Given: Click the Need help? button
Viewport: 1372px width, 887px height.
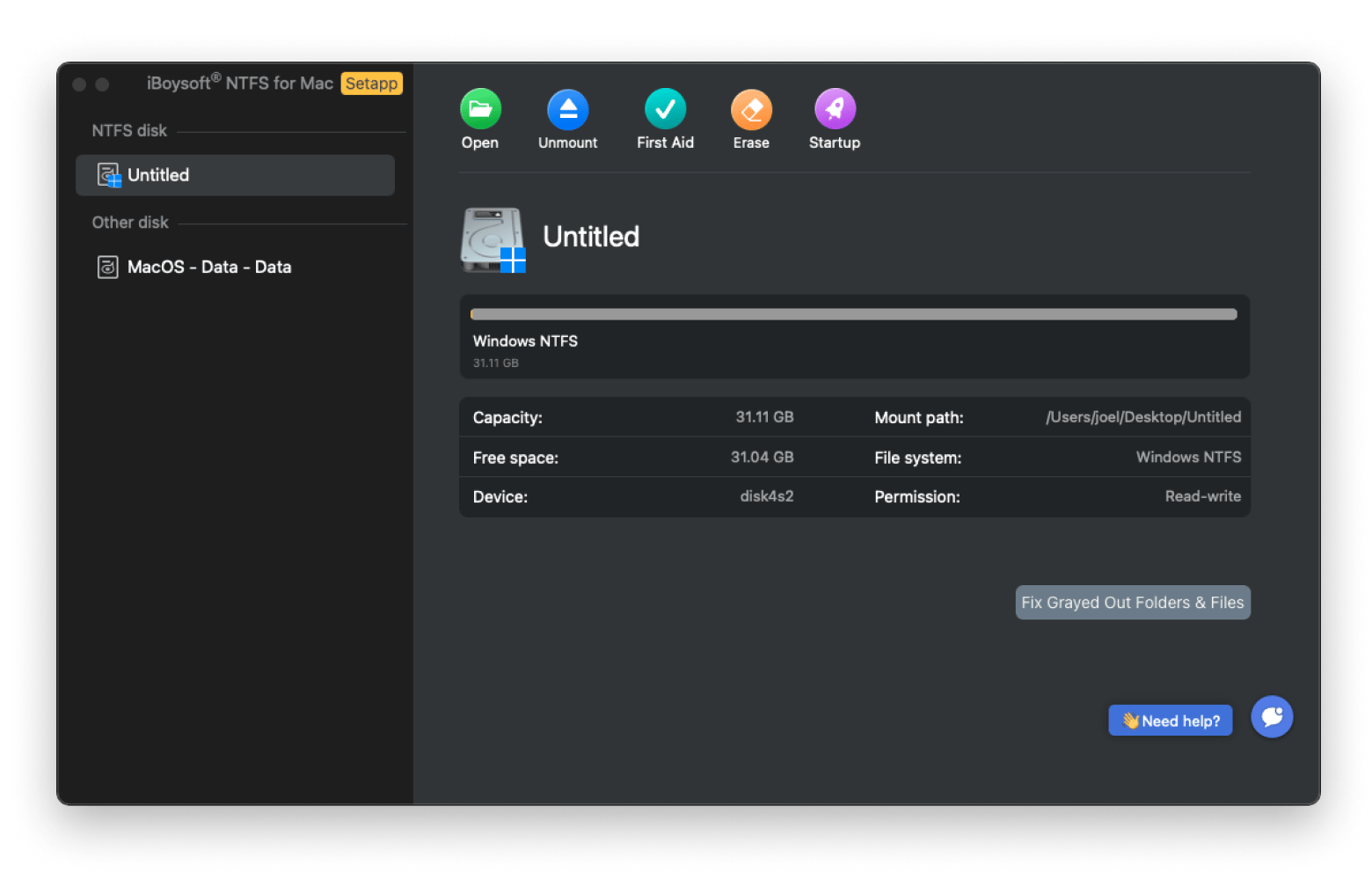Looking at the screenshot, I should point(1170,721).
